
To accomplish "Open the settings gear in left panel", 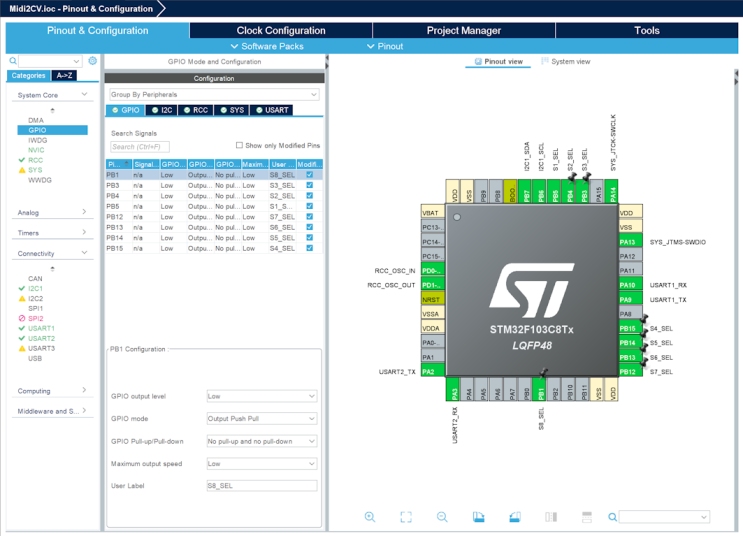I will point(93,61).
